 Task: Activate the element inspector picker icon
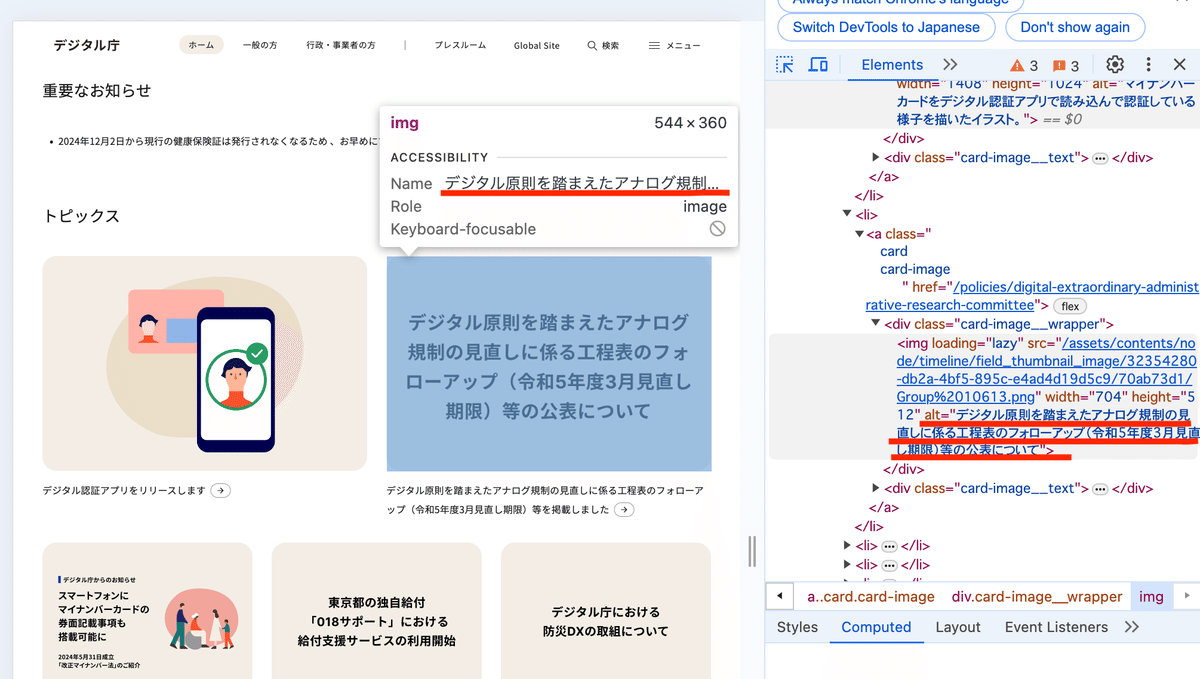(x=786, y=65)
